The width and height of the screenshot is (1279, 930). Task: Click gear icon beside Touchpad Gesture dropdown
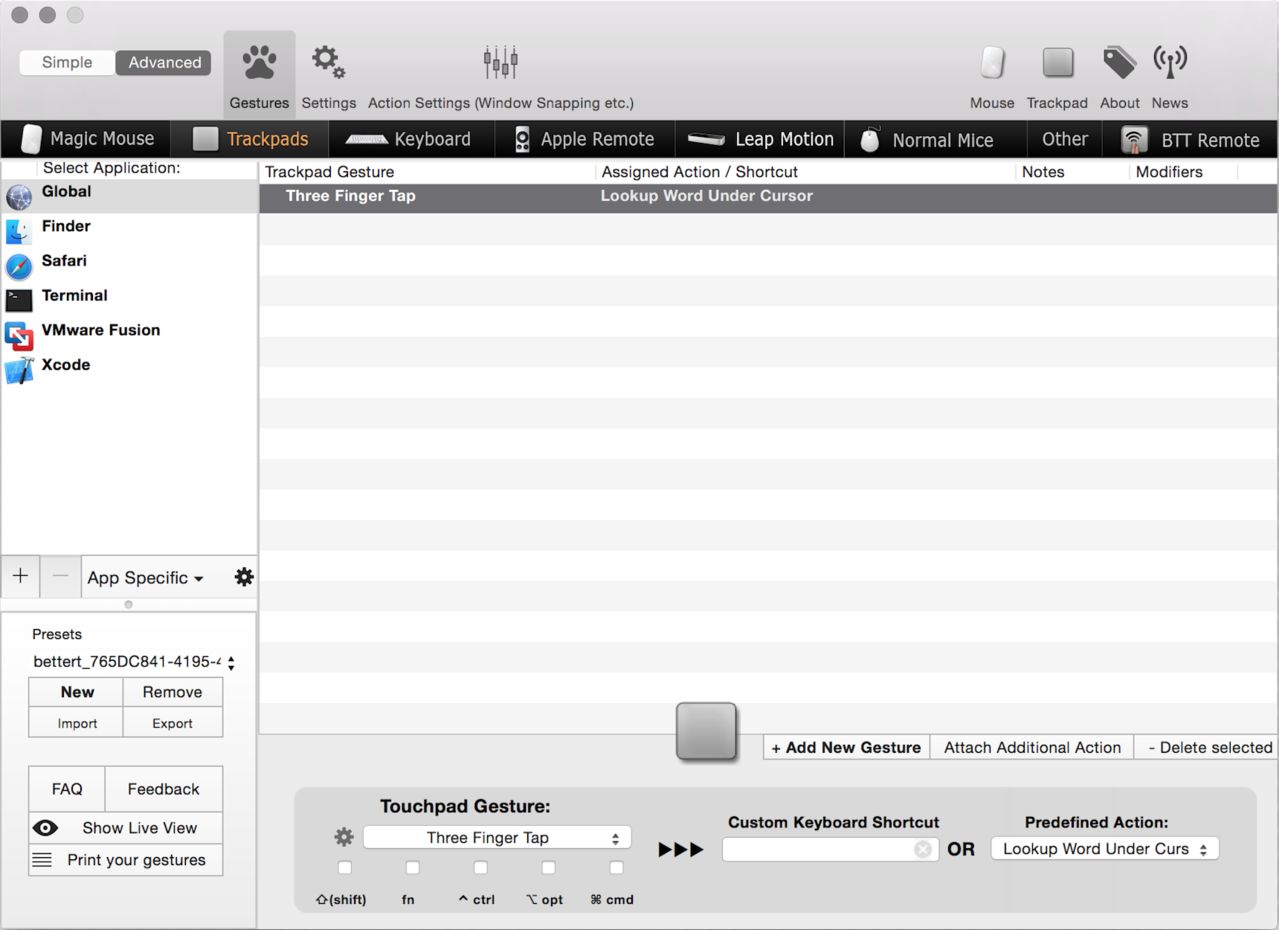pyautogui.click(x=344, y=837)
